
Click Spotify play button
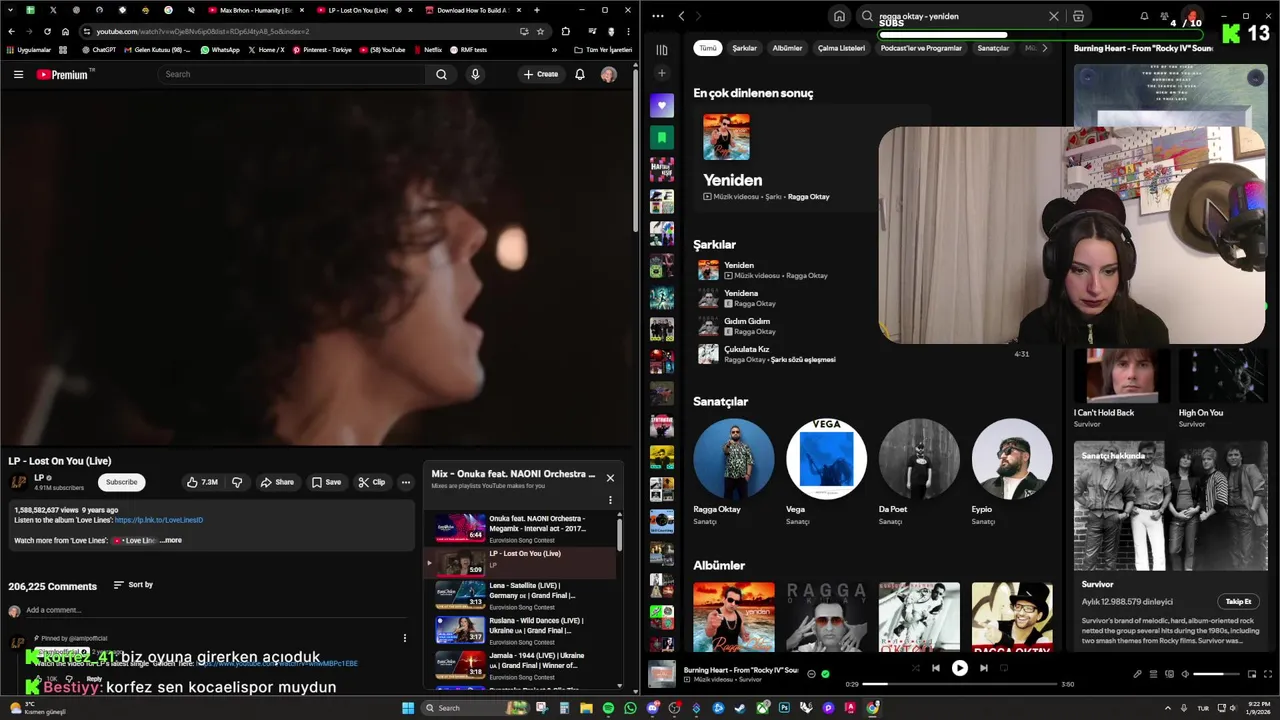[959, 668]
